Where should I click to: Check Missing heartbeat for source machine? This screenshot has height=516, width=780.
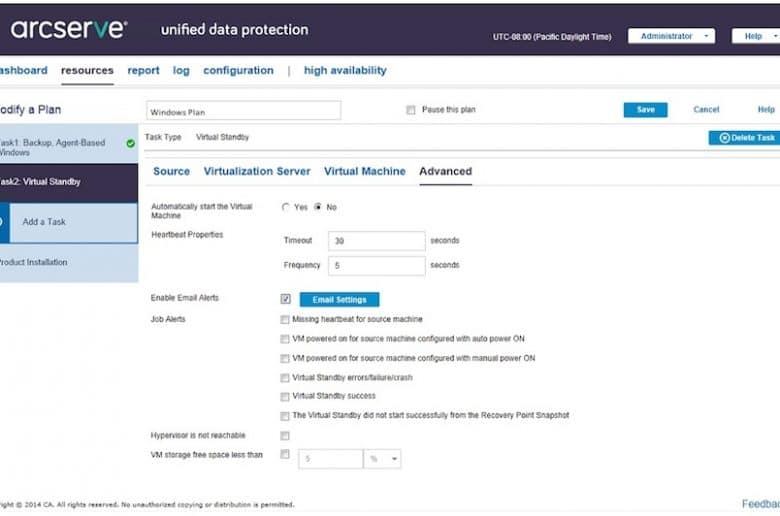click(x=285, y=319)
